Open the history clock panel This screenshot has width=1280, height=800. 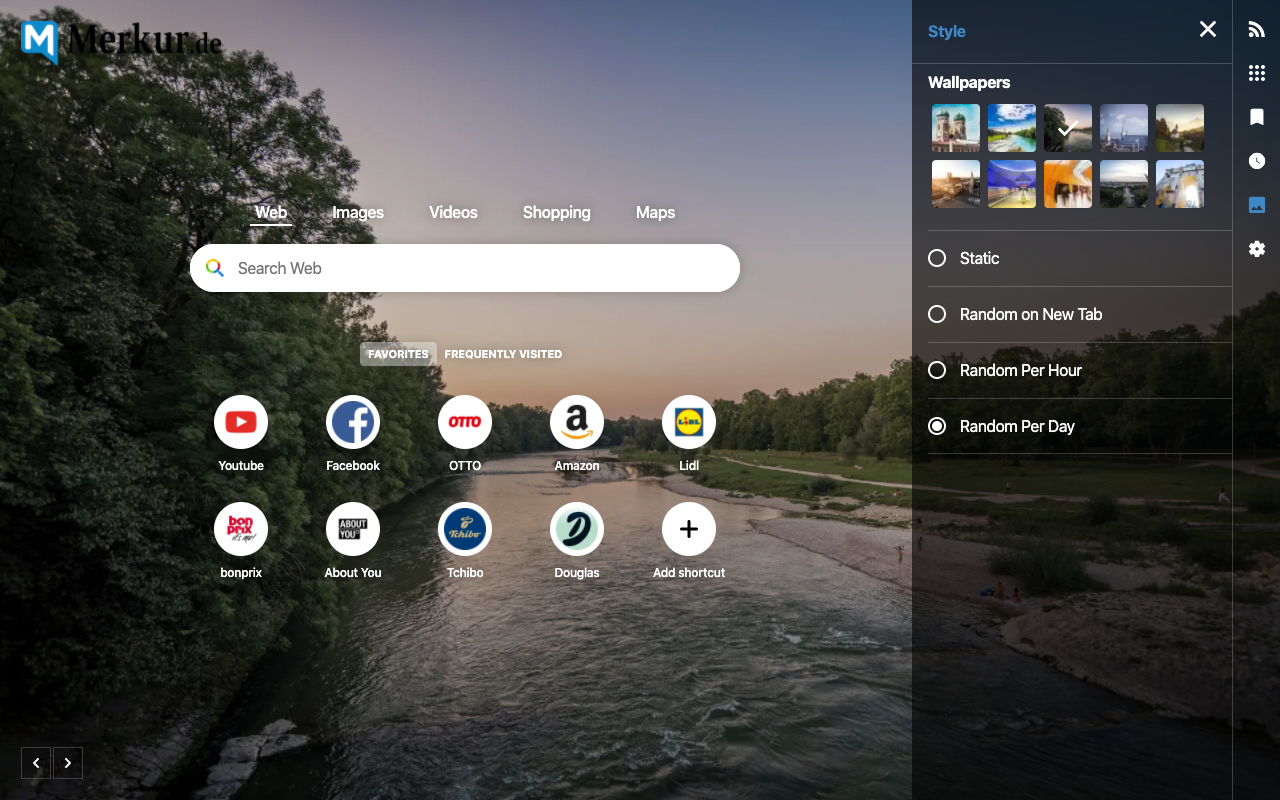pyautogui.click(x=1257, y=161)
